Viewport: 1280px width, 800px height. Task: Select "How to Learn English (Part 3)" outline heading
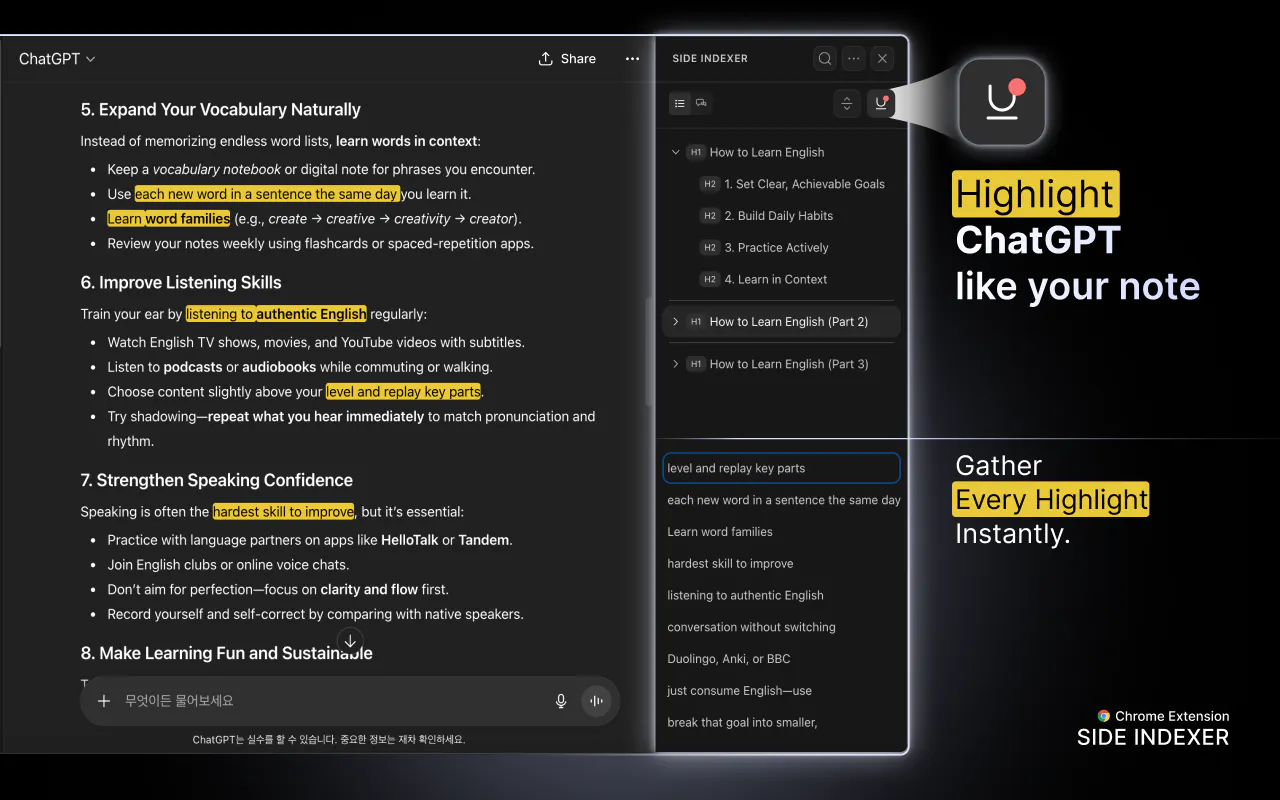pos(789,364)
